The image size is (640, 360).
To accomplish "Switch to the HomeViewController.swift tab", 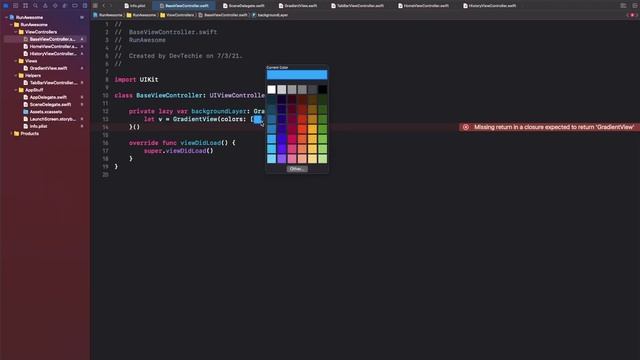I will (x=424, y=6).
